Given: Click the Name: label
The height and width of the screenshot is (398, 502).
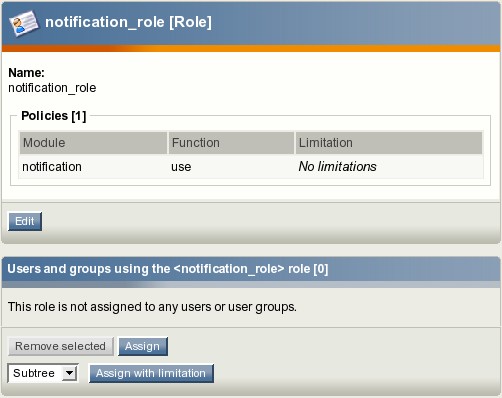Looking at the screenshot, I should [x=26, y=73].
